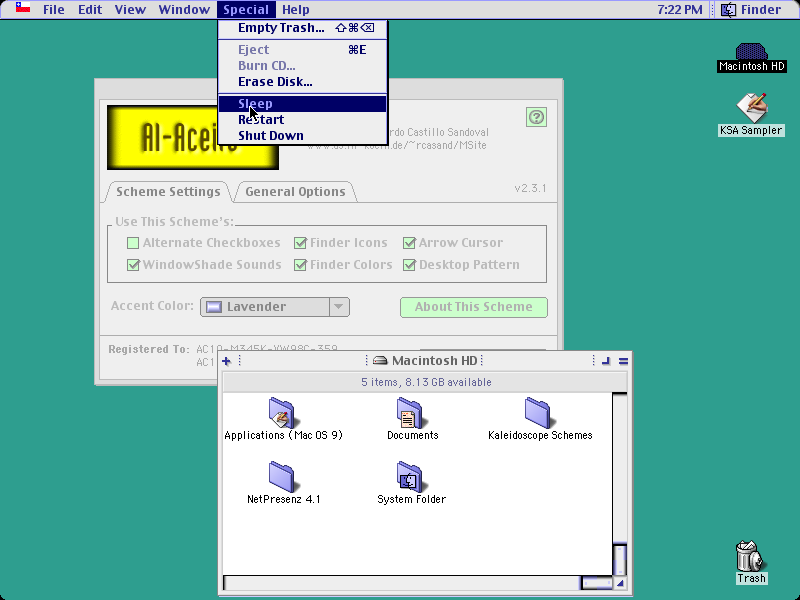800x600 pixels.
Task: Choose Erase Disk from the Special menu
Action: click(x=303, y=82)
